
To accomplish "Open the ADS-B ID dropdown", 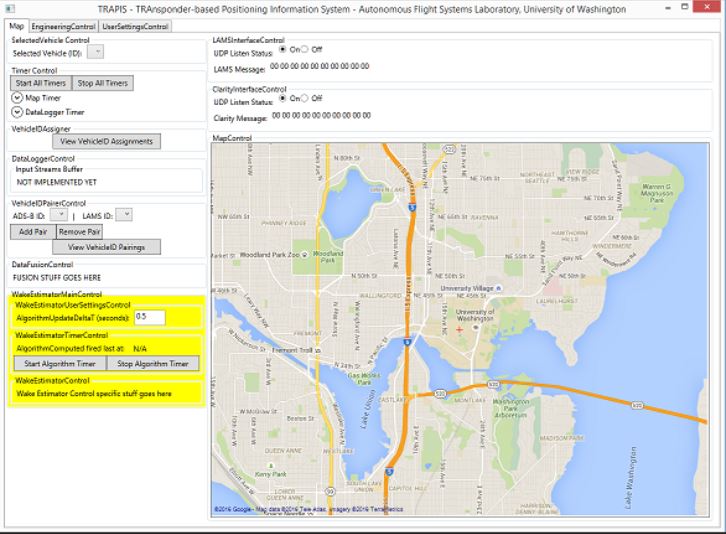I will point(59,215).
